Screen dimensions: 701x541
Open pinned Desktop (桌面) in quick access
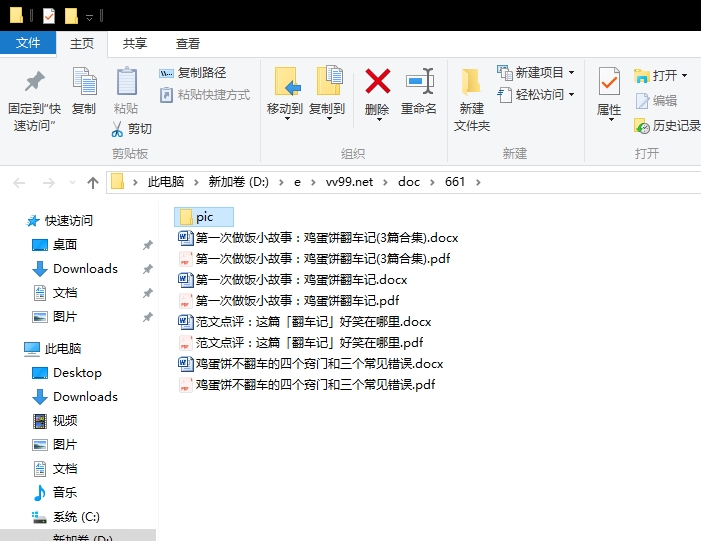tap(55, 245)
